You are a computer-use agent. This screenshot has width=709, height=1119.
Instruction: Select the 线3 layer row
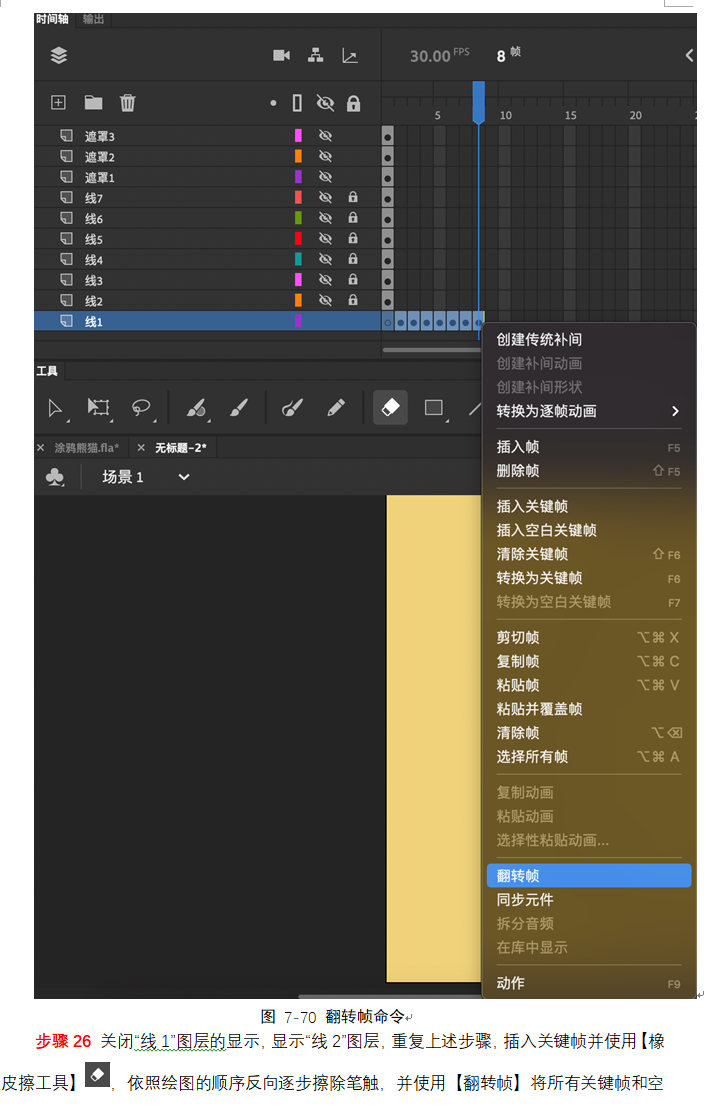(x=207, y=280)
